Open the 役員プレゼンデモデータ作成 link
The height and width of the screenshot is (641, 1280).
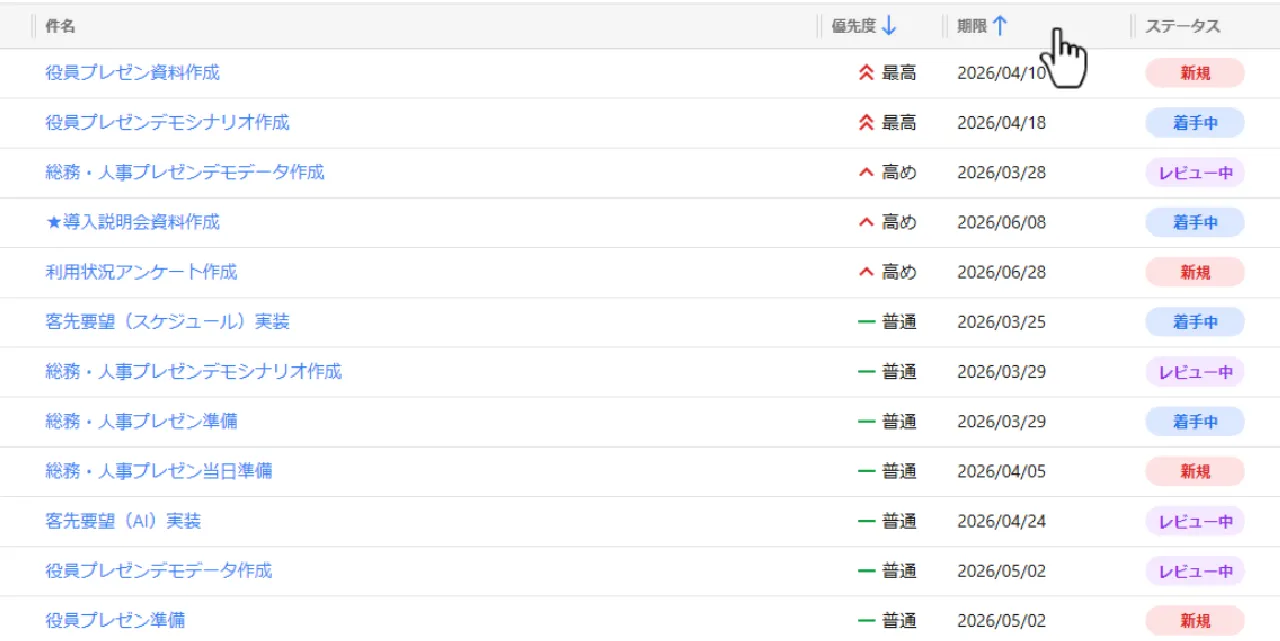click(158, 571)
